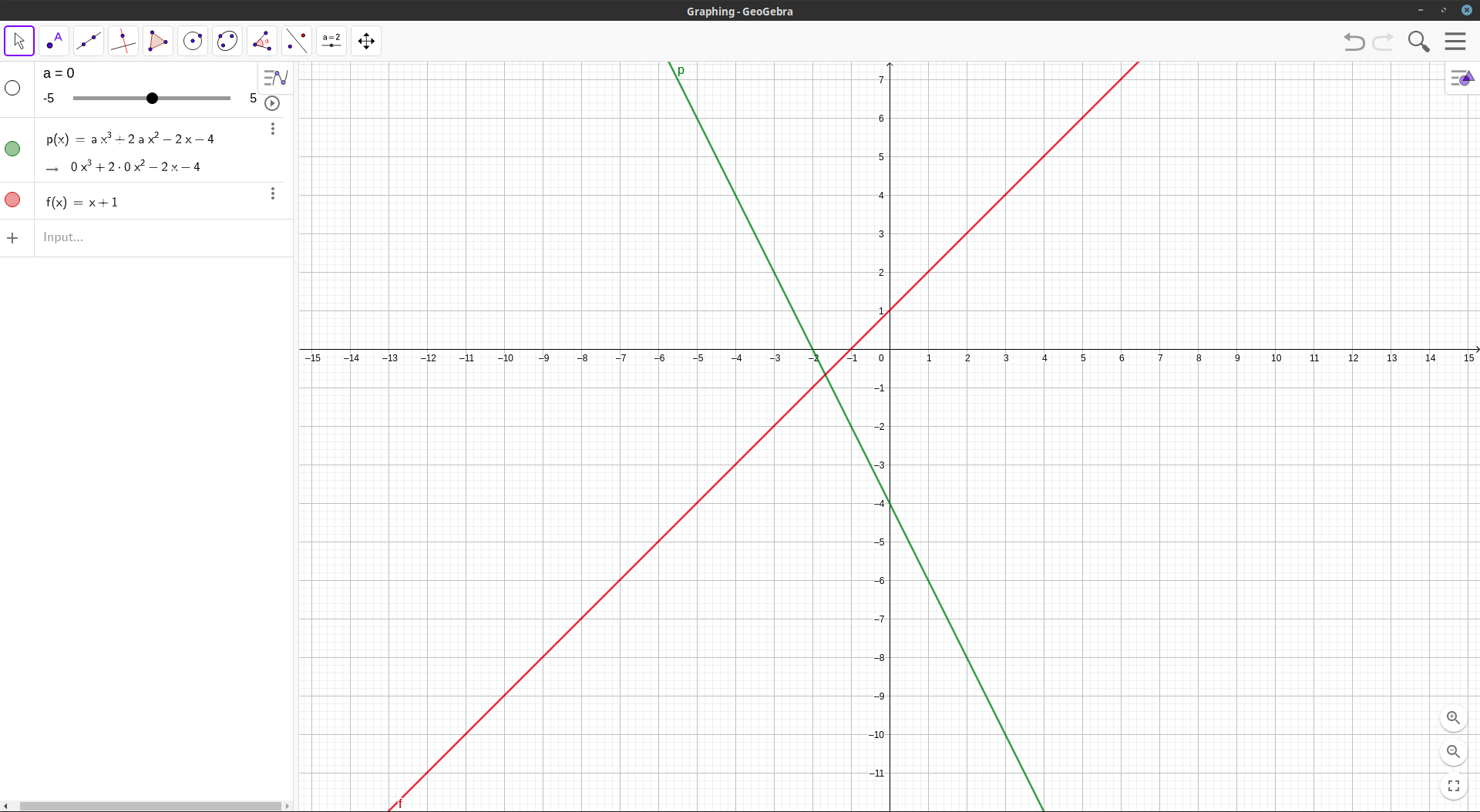Open the algebra view style bar
The height and width of the screenshot is (812, 1480).
coord(275,78)
